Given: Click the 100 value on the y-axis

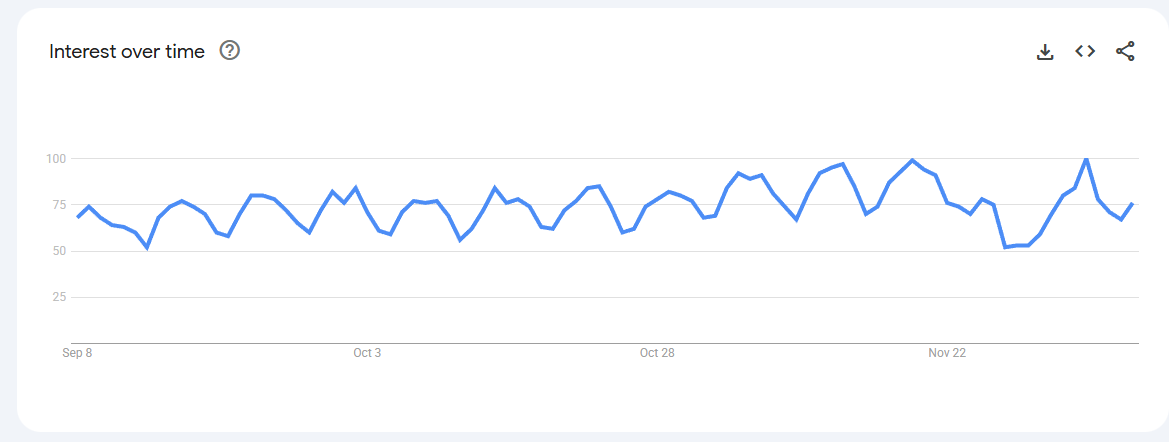Looking at the screenshot, I should point(55,158).
